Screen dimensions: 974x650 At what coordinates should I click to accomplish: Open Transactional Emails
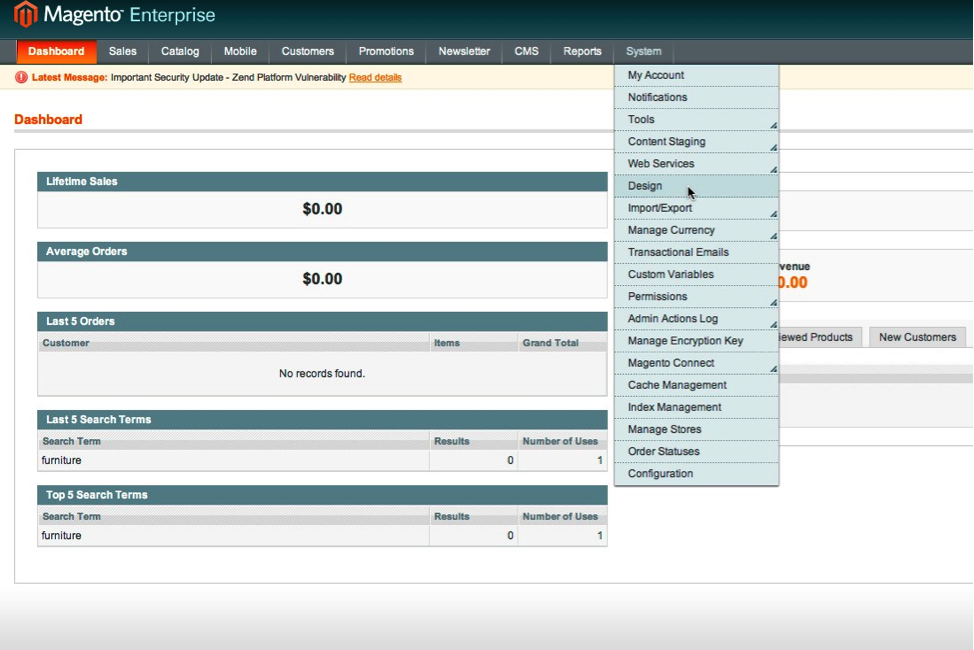click(696, 252)
